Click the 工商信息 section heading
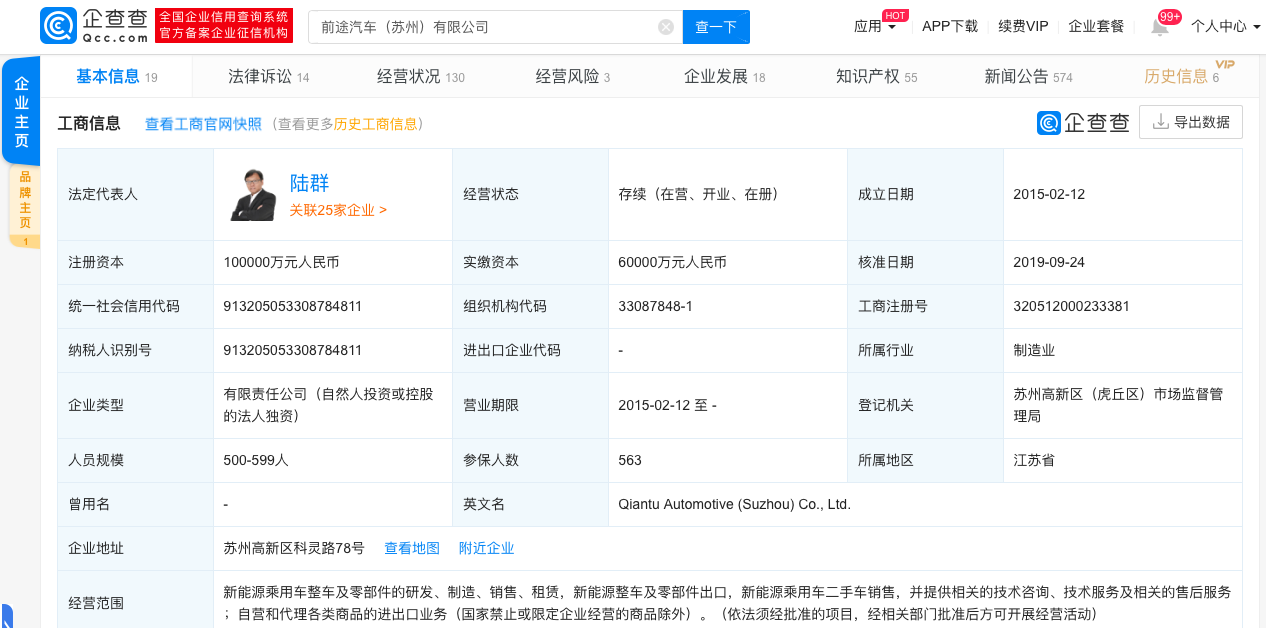 click(x=89, y=123)
